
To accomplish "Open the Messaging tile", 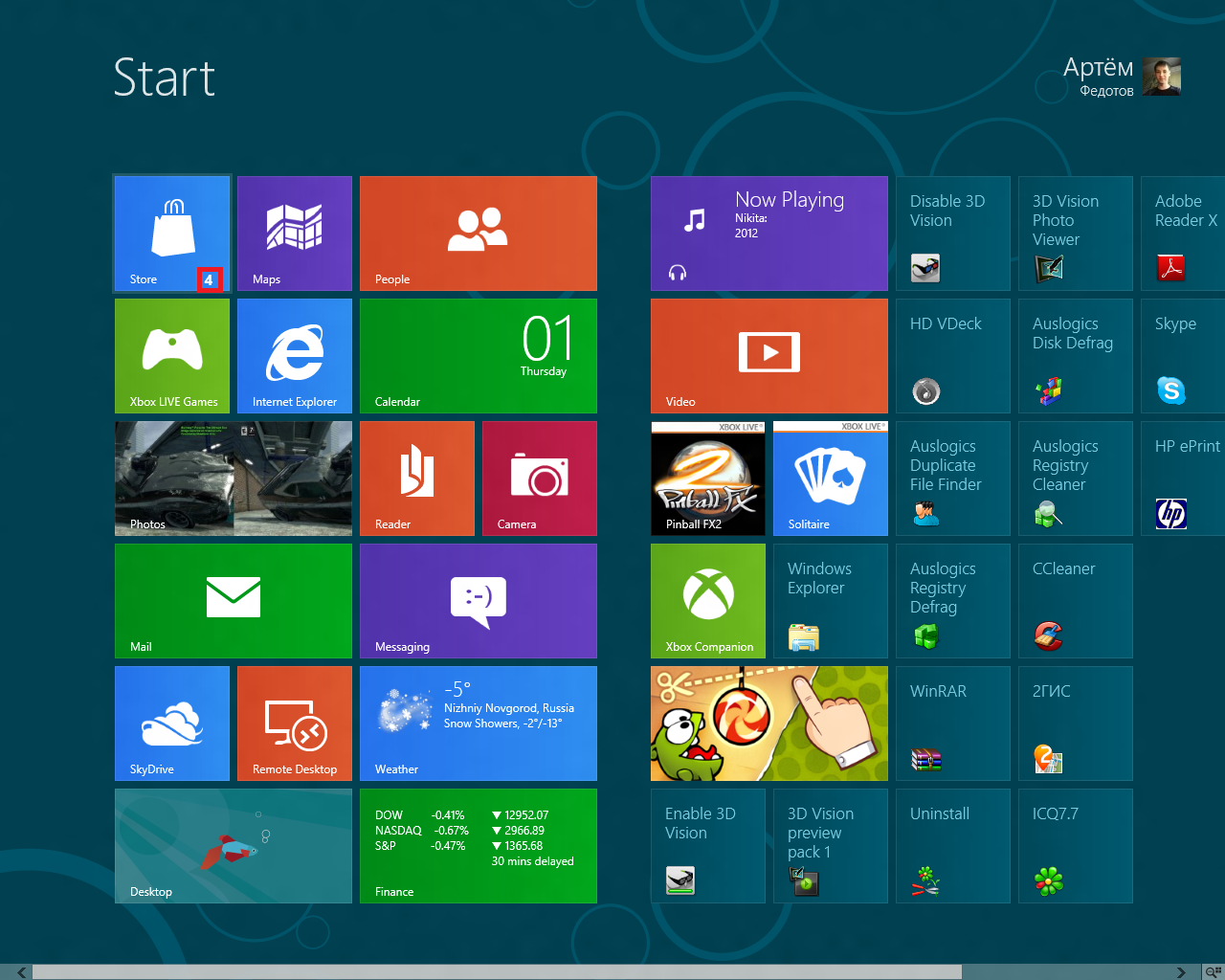I will click(x=479, y=601).
